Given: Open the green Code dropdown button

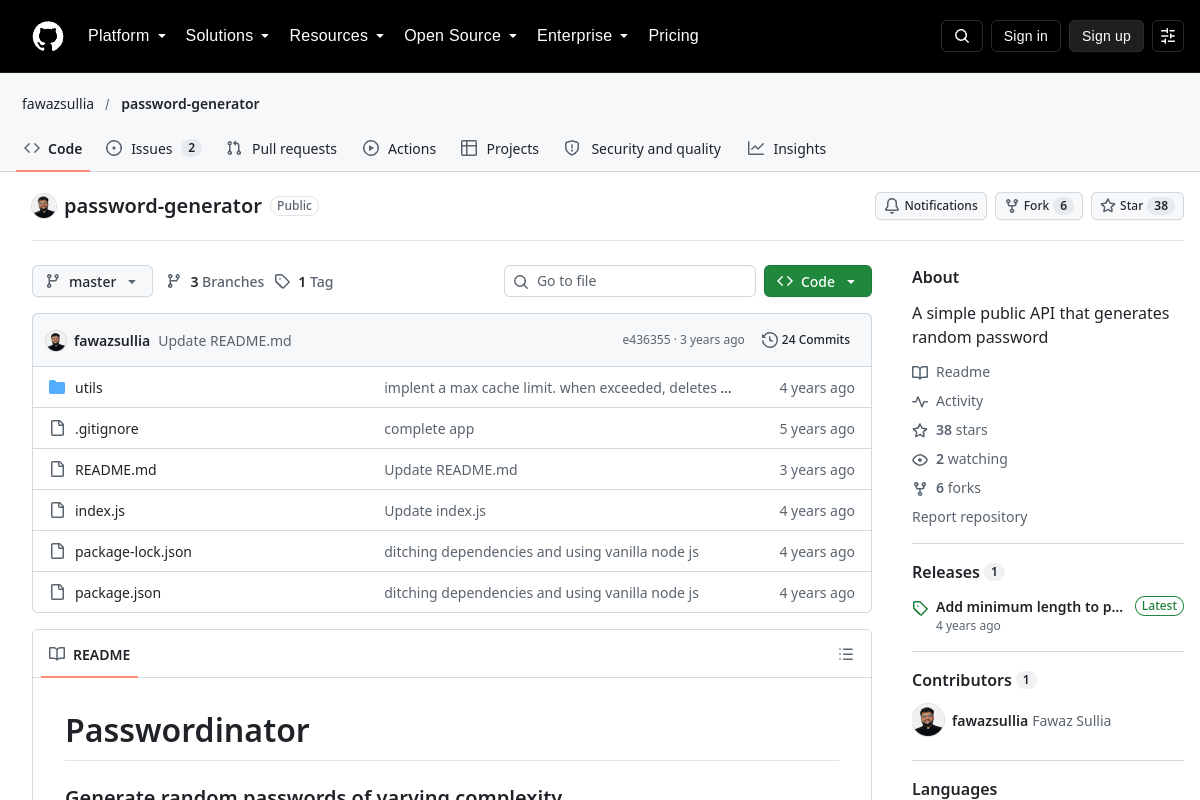Looking at the screenshot, I should pos(818,282).
